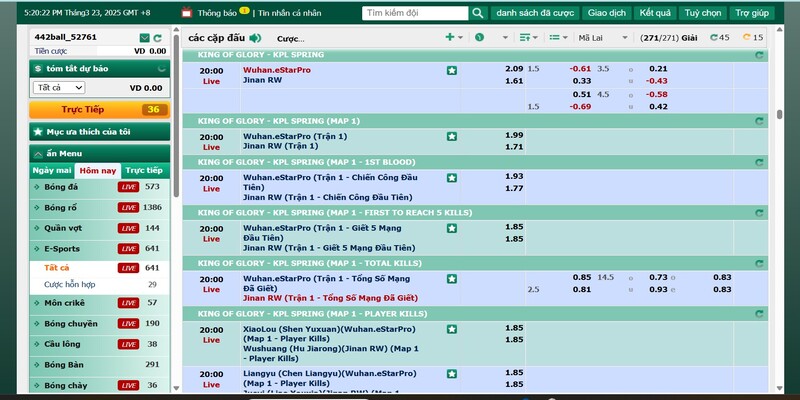Click odds 1.61 for Jinan RW
The width and height of the screenshot is (800, 400).
(x=514, y=81)
